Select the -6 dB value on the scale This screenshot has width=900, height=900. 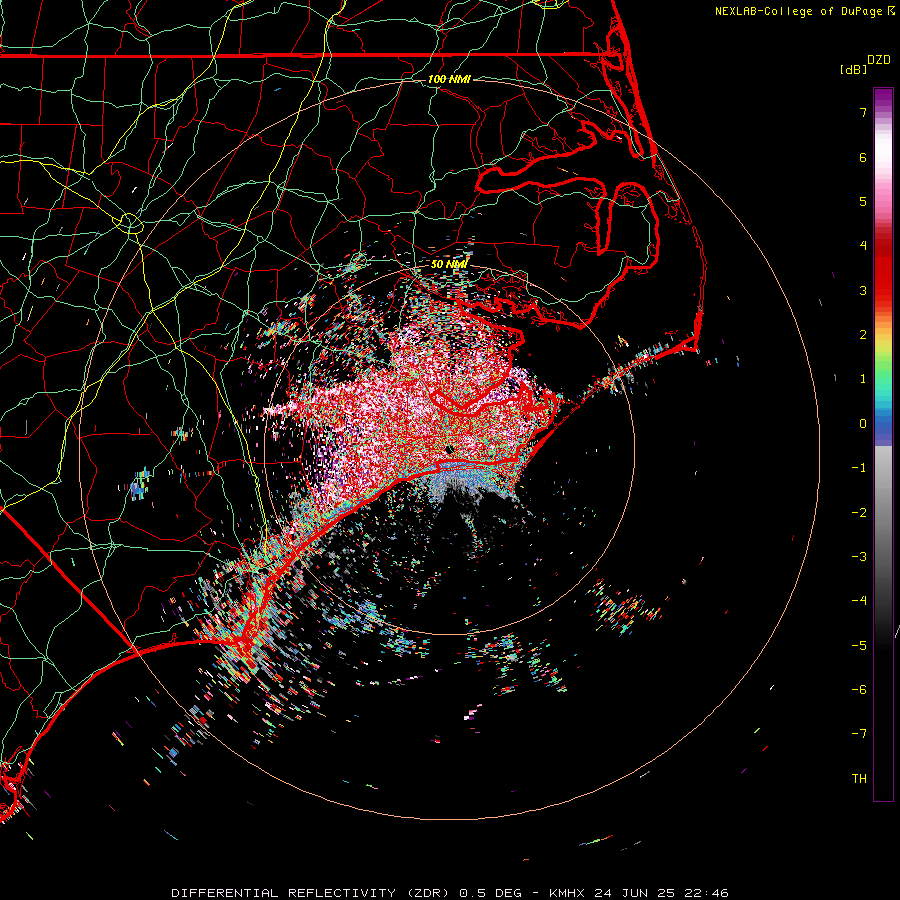(859, 690)
